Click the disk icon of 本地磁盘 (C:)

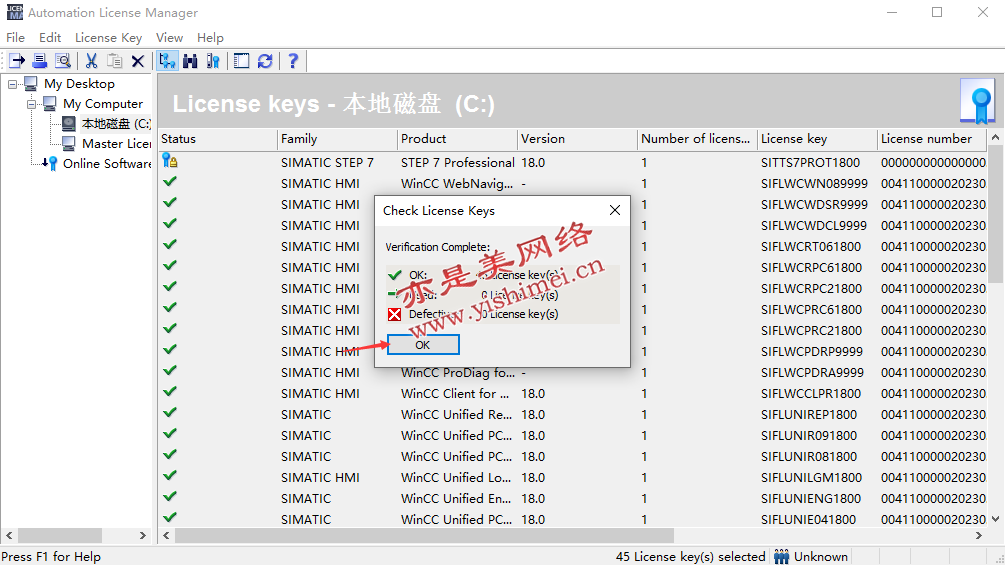click(69, 124)
